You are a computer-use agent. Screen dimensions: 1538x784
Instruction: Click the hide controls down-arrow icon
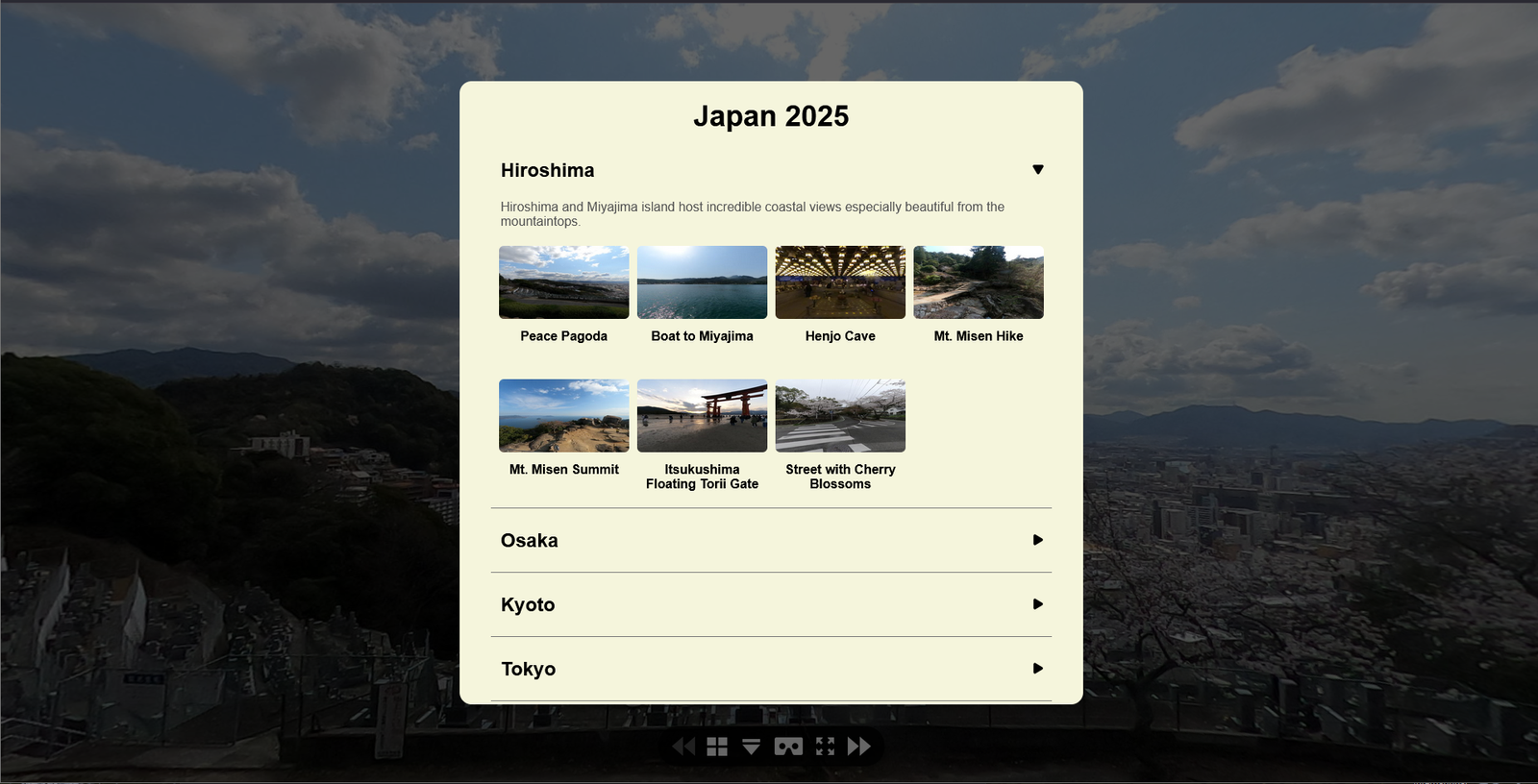(x=752, y=747)
